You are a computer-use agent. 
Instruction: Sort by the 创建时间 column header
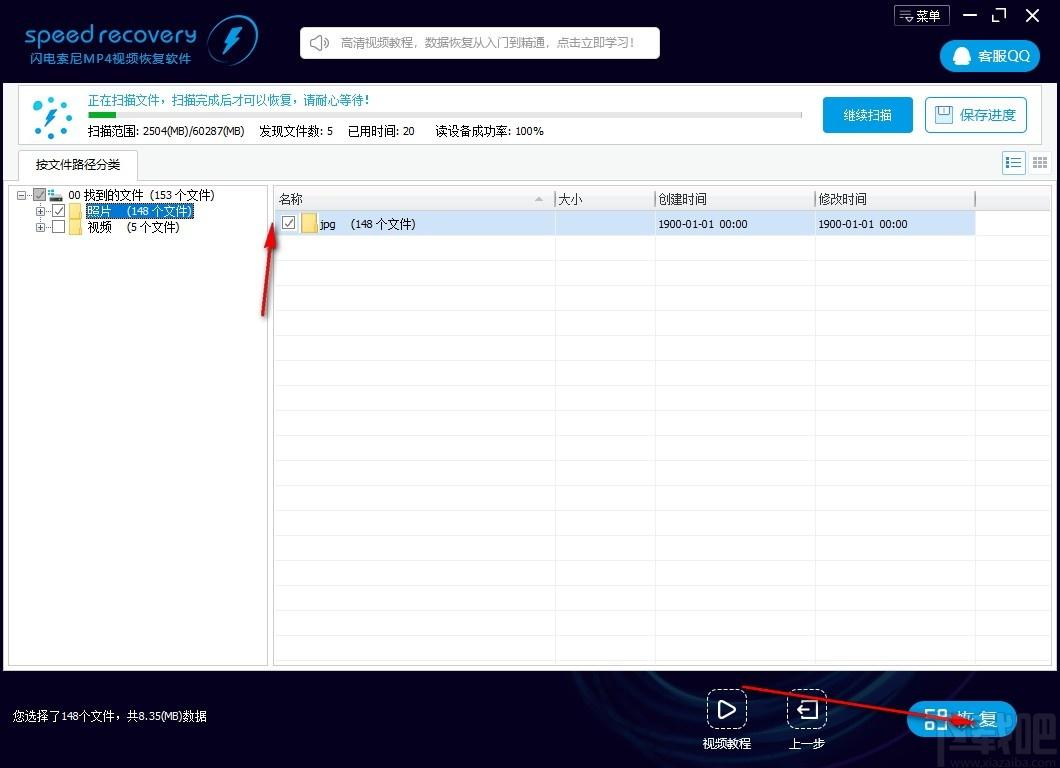click(735, 199)
